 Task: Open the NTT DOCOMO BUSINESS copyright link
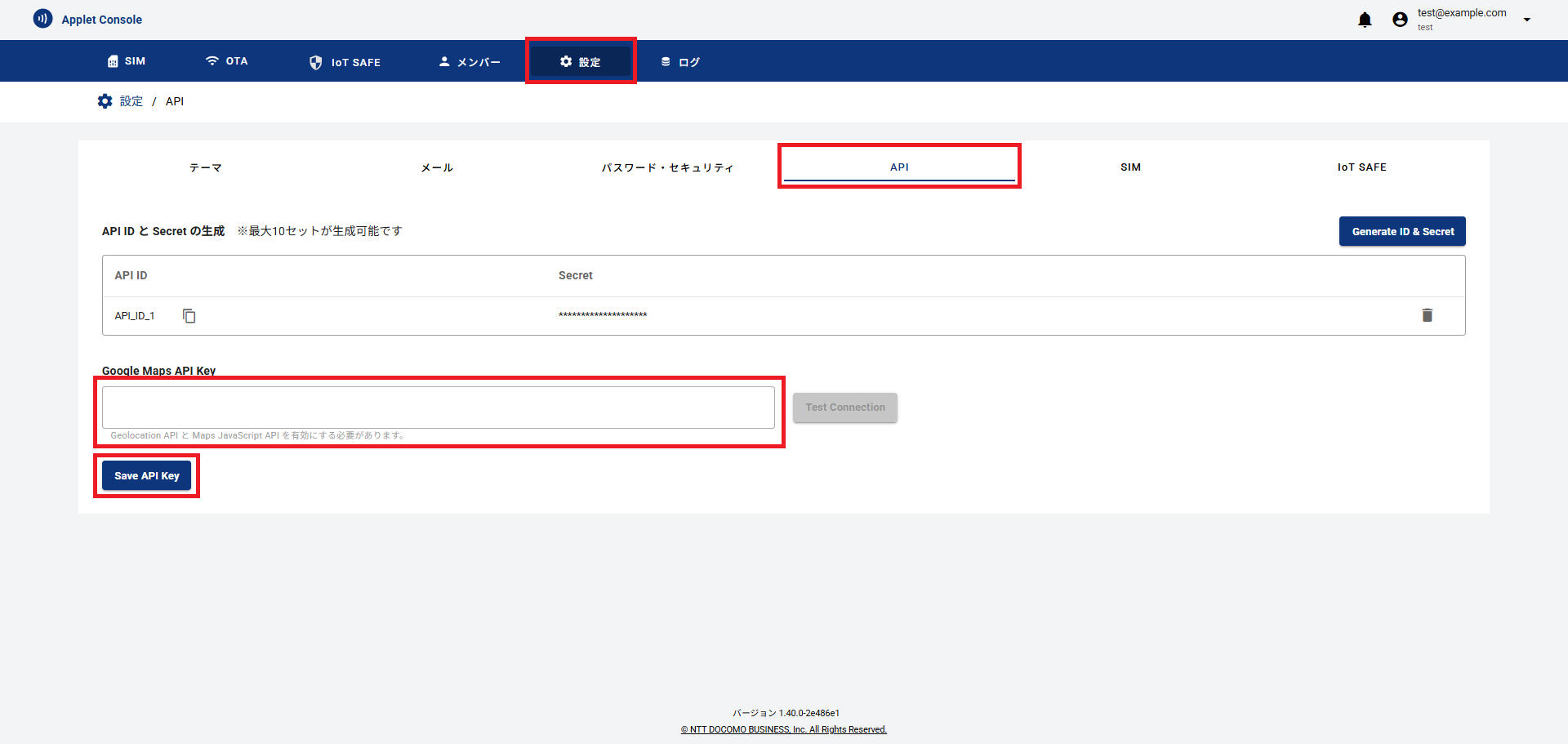point(784,729)
